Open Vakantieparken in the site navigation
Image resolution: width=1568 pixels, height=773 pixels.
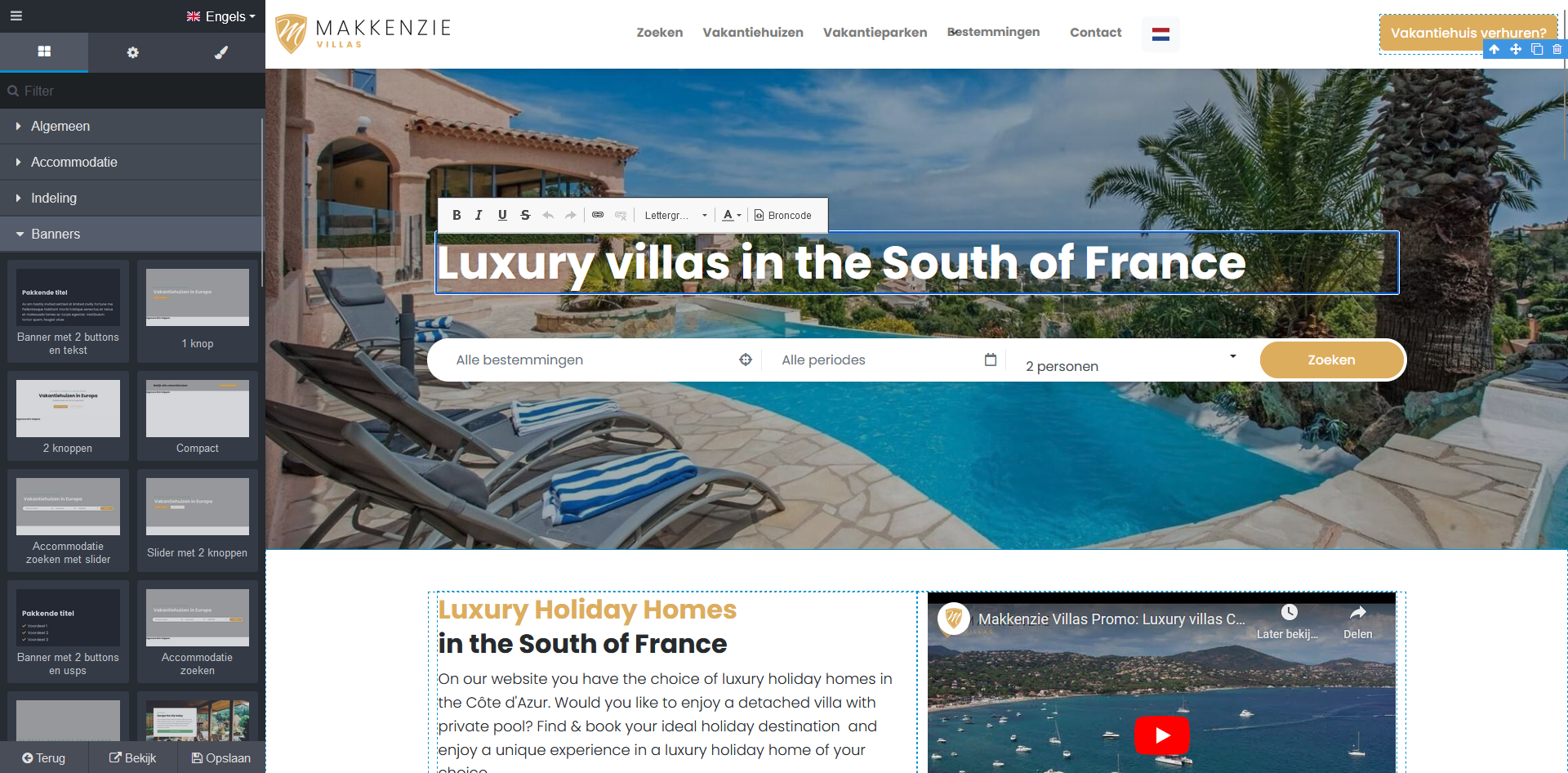[x=875, y=33]
